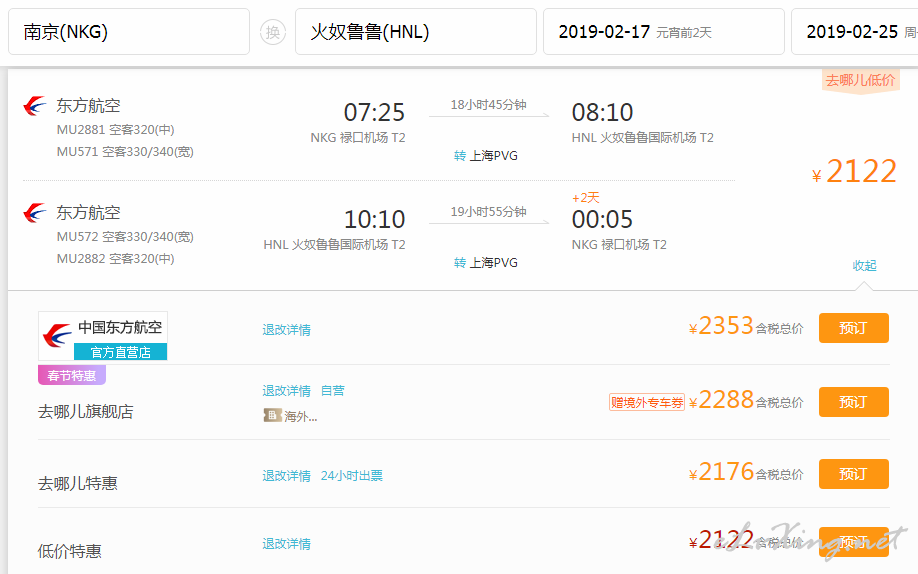This screenshot has height=574, width=918.
Task: Click flight number MU571 空客330/340(宽)
Action: coord(125,152)
